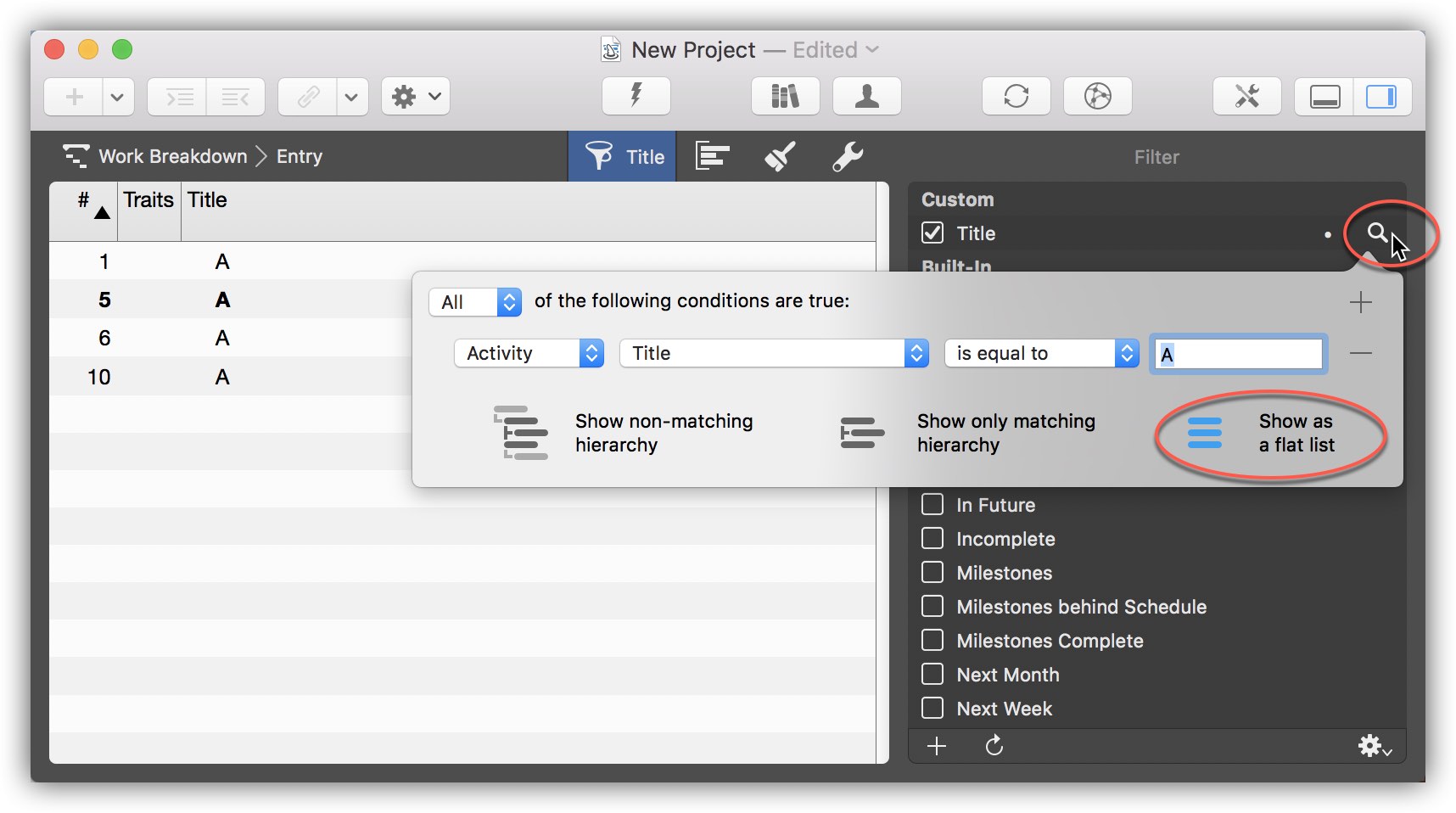Click the magnifying glass beside Title filter
1456x813 pixels.
coord(1376,233)
